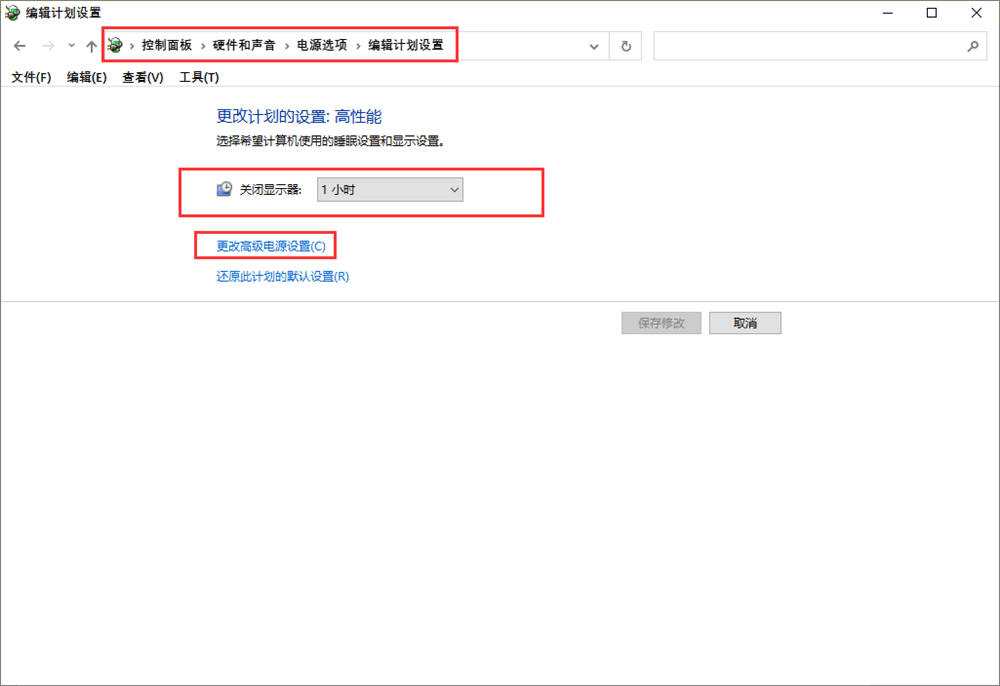Click the monitor icon beside 关闭显示器

[x=223, y=188]
